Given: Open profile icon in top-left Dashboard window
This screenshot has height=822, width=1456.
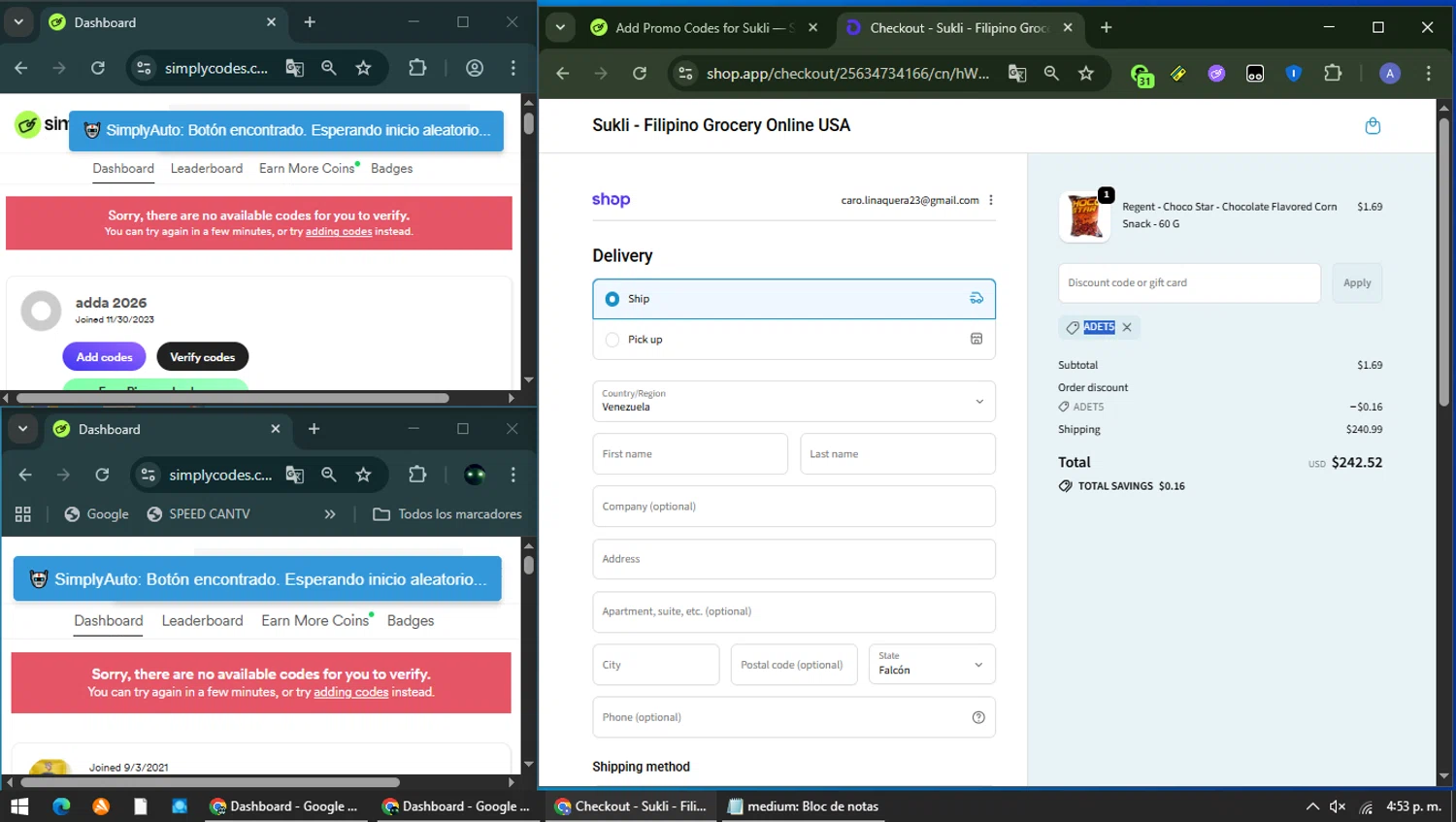Looking at the screenshot, I should point(475,68).
